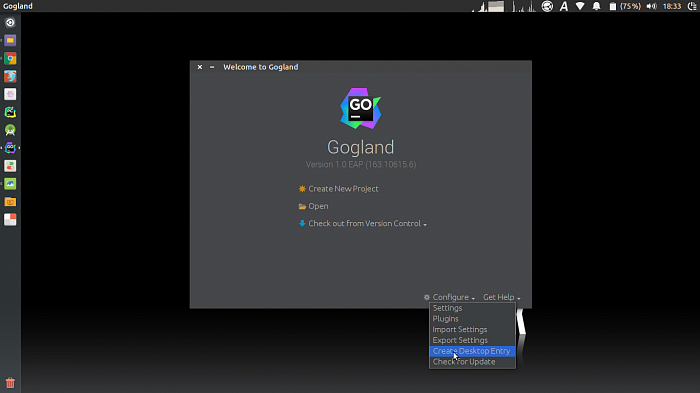Click the Configure gear icon

point(427,297)
